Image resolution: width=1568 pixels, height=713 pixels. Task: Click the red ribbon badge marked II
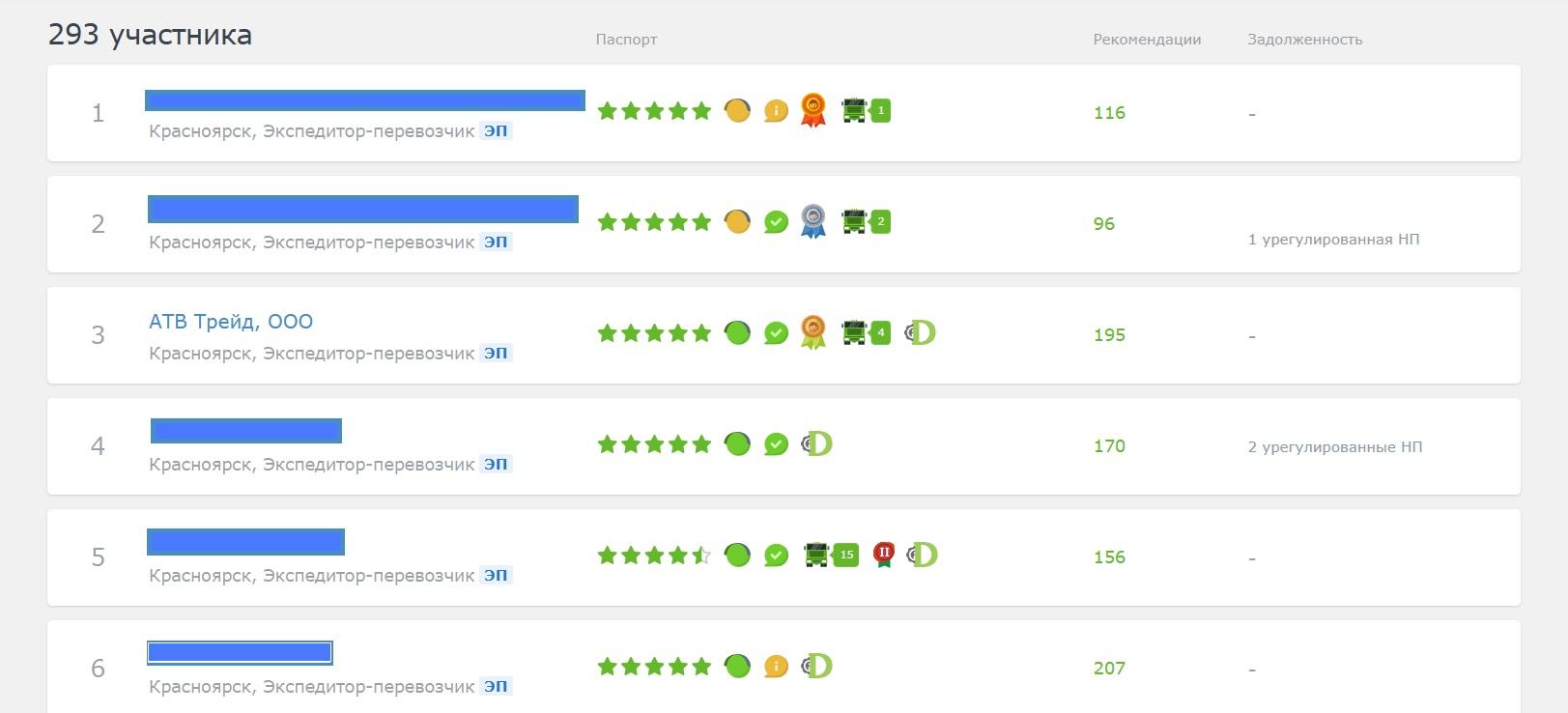(x=883, y=555)
